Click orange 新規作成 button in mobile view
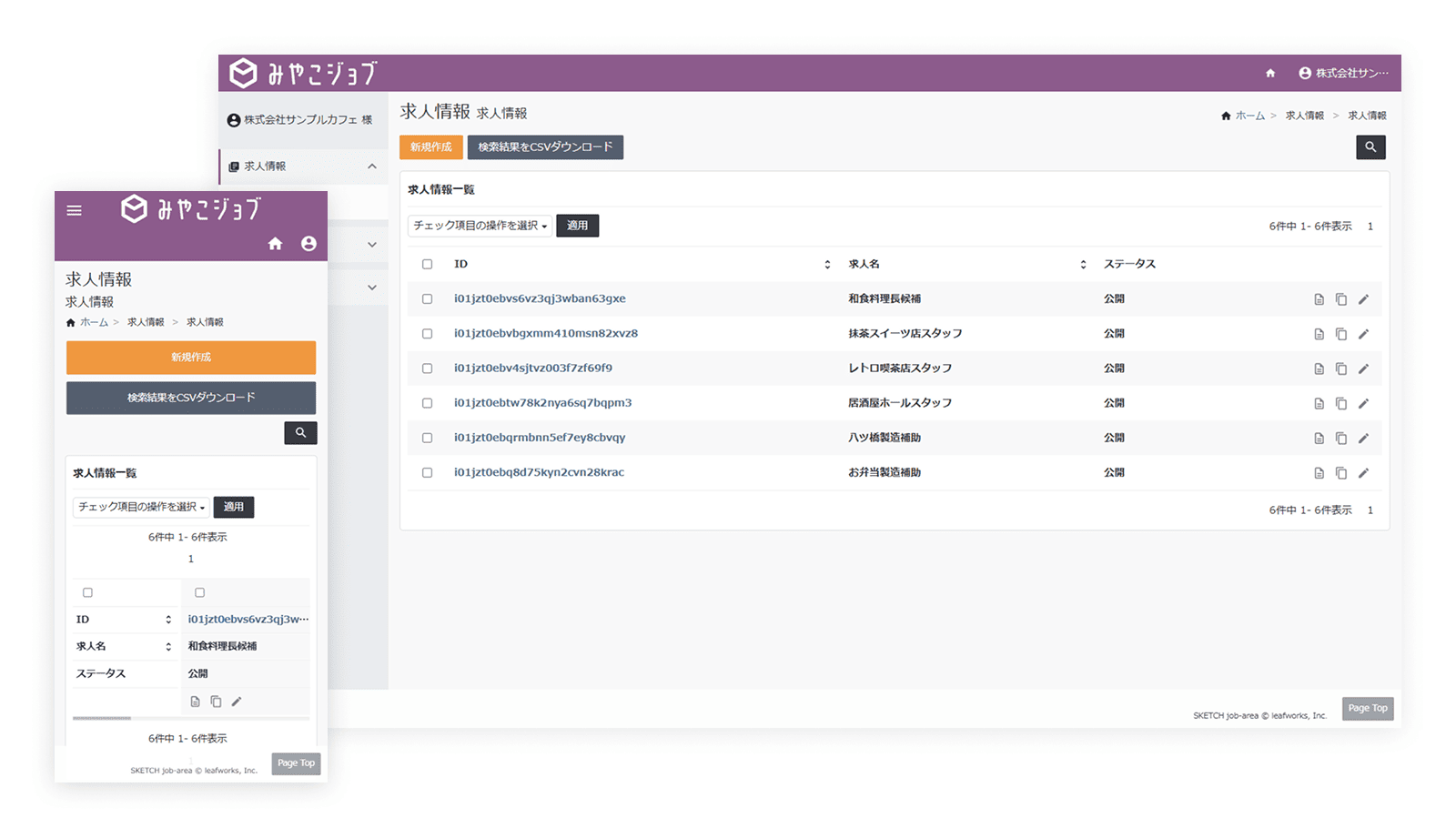Image resolution: width=1456 pixels, height=838 pixels. pos(191,358)
